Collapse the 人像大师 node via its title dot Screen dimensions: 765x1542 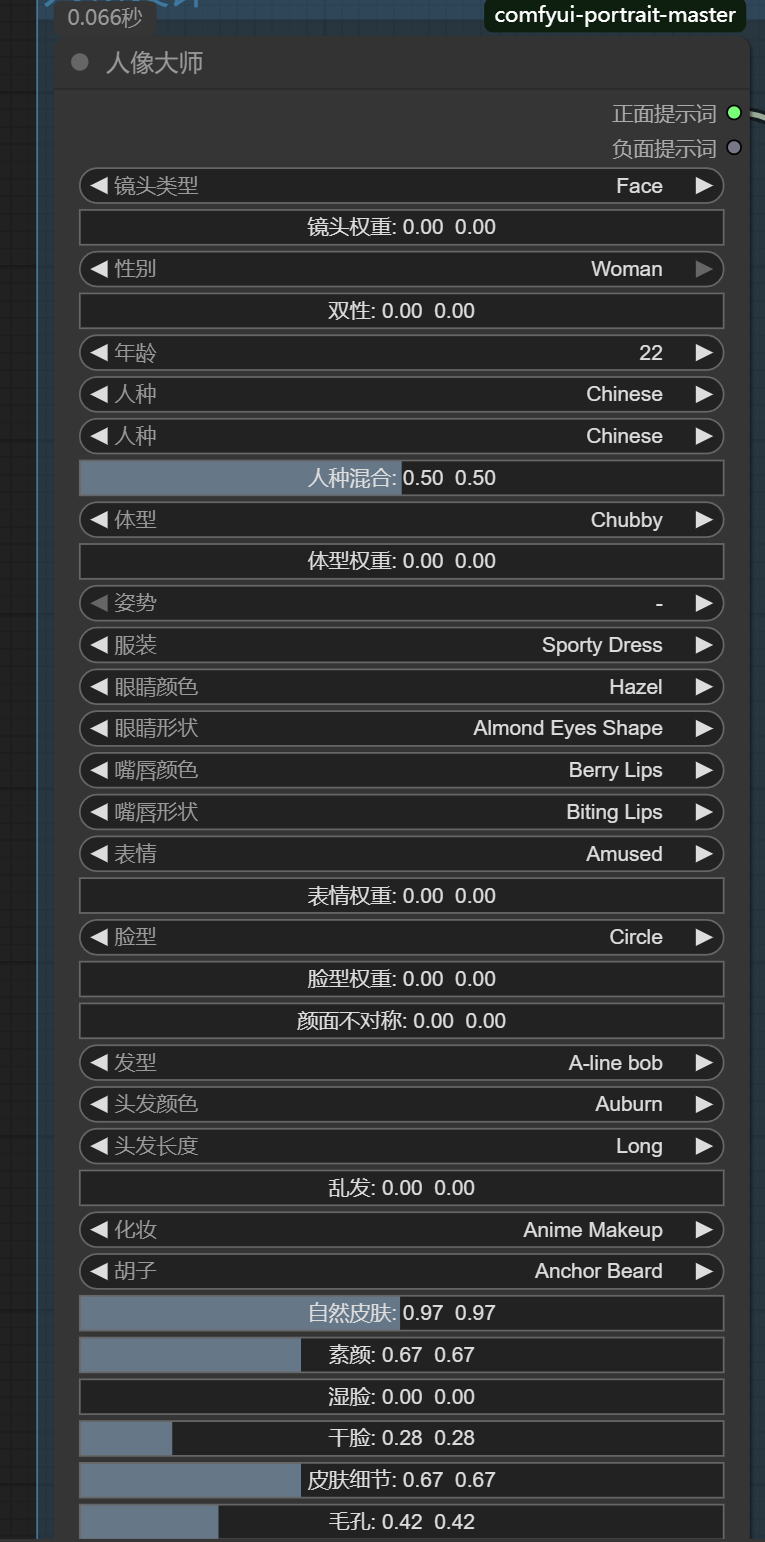[x=80, y=63]
